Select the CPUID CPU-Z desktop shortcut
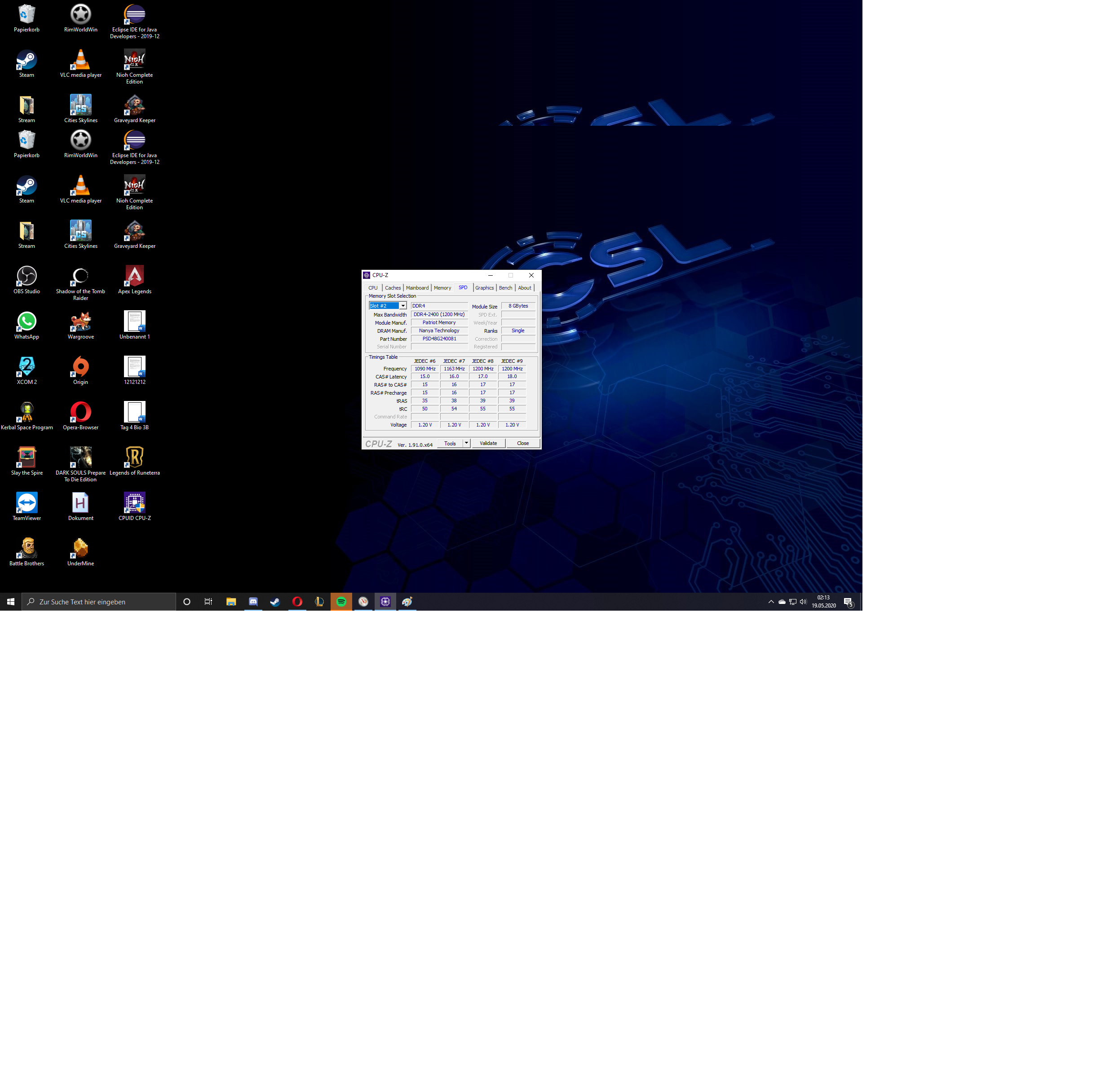The height and width of the screenshot is (1092, 1114). coord(134,503)
